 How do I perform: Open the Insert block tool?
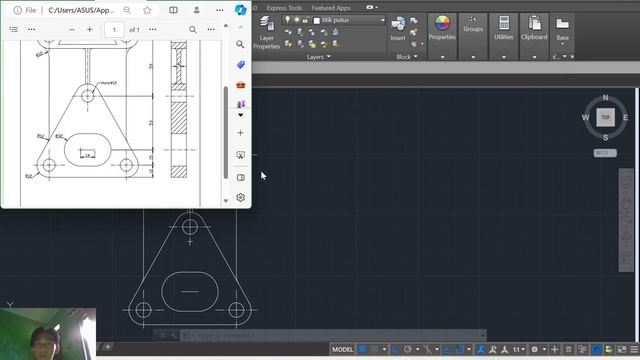coord(398,29)
